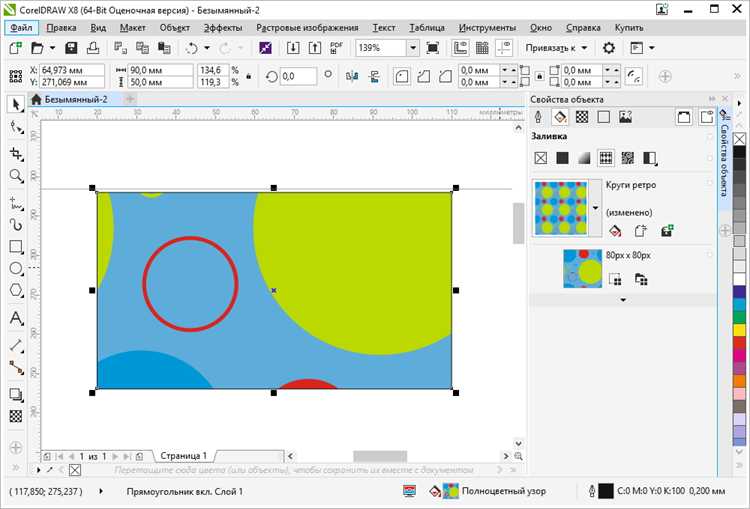Choose the Ellipse tool
Viewport: 750px width, 509px height.
click(x=16, y=268)
